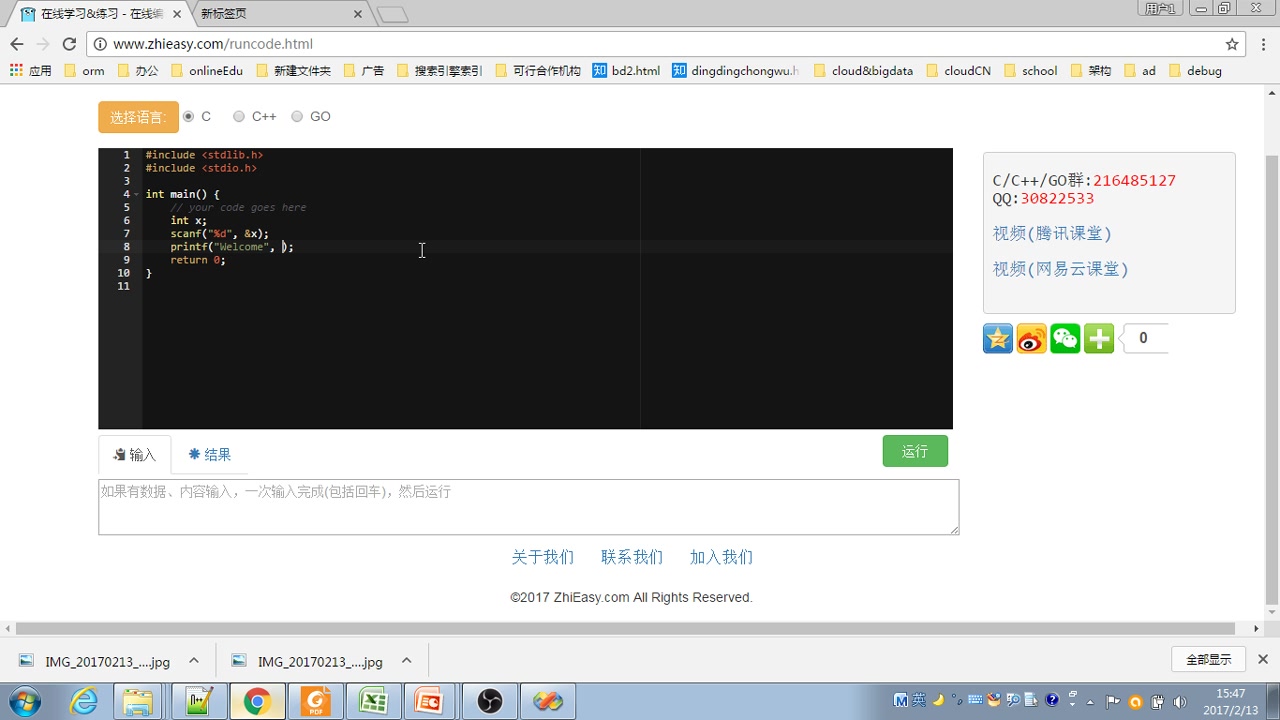
Task: Open 视频(腾讯课堂) link
Action: coord(1052,233)
